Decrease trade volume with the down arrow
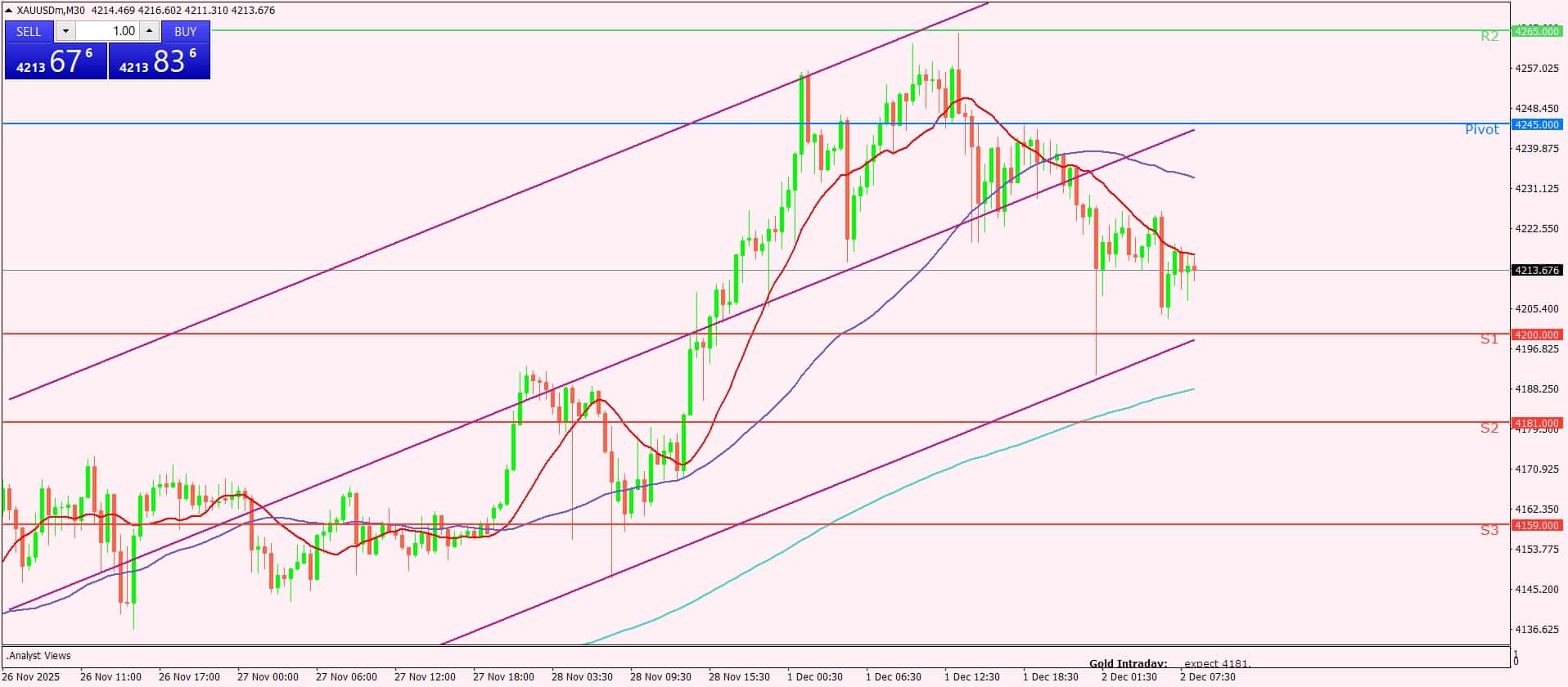1568x687 pixels. pos(65,31)
